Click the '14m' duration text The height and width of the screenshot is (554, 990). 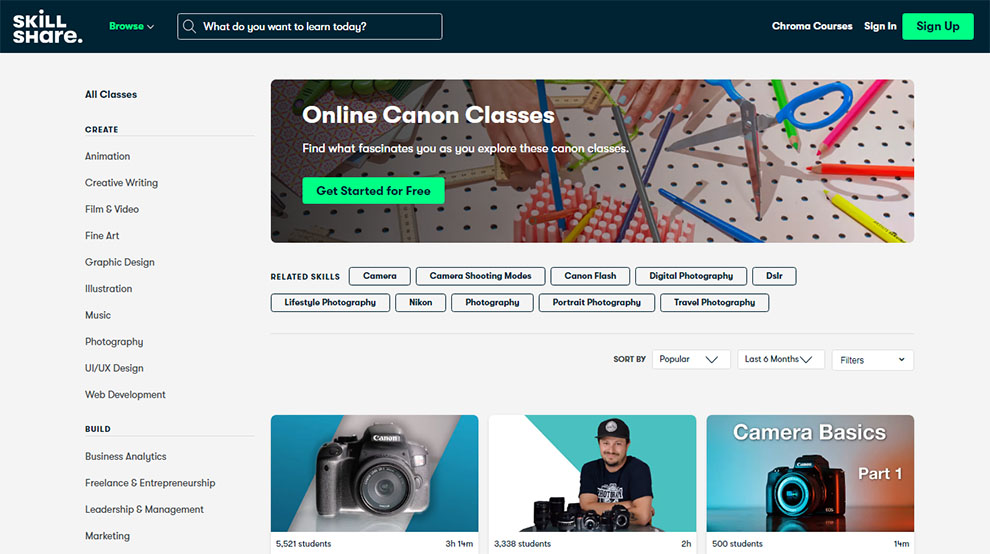pos(902,544)
